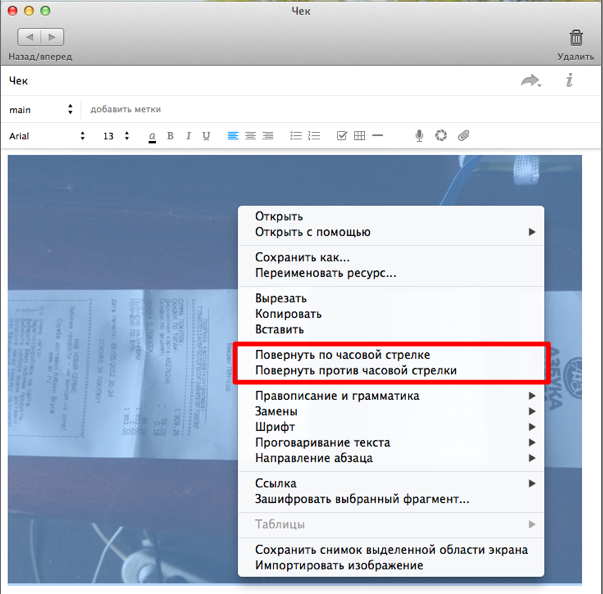
Task: Open the share arrow menu
Action: [x=530, y=82]
